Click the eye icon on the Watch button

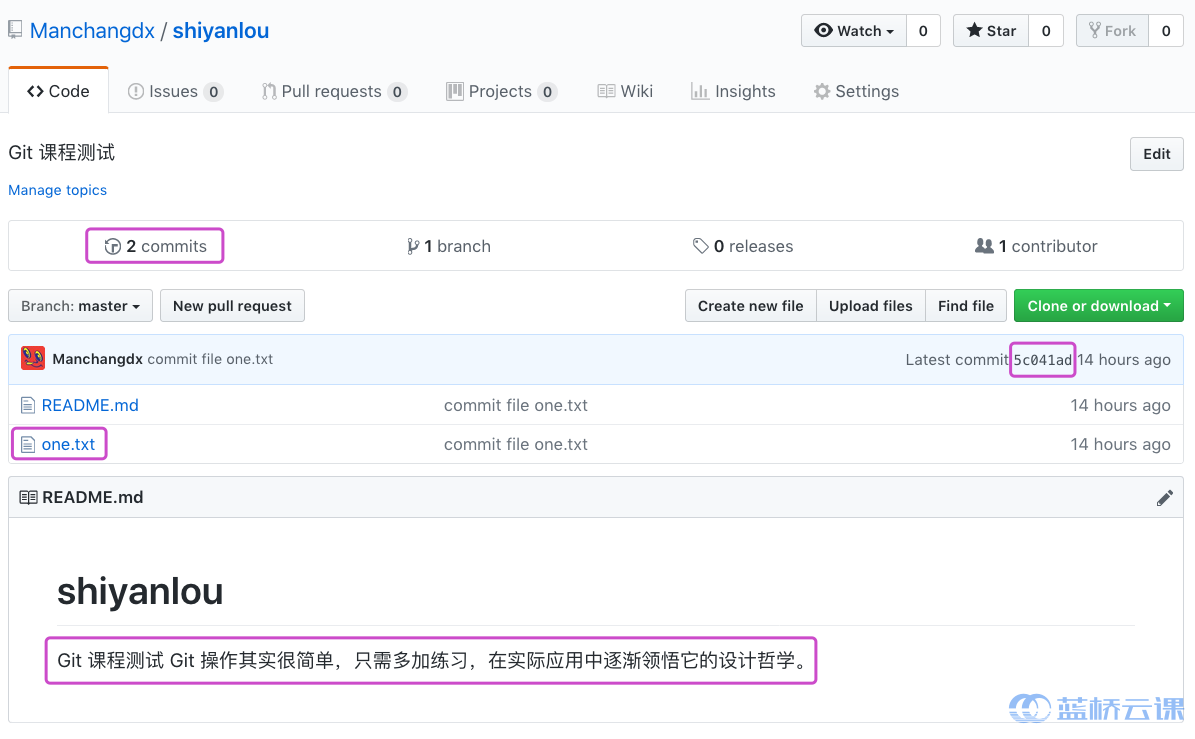pyautogui.click(x=823, y=30)
